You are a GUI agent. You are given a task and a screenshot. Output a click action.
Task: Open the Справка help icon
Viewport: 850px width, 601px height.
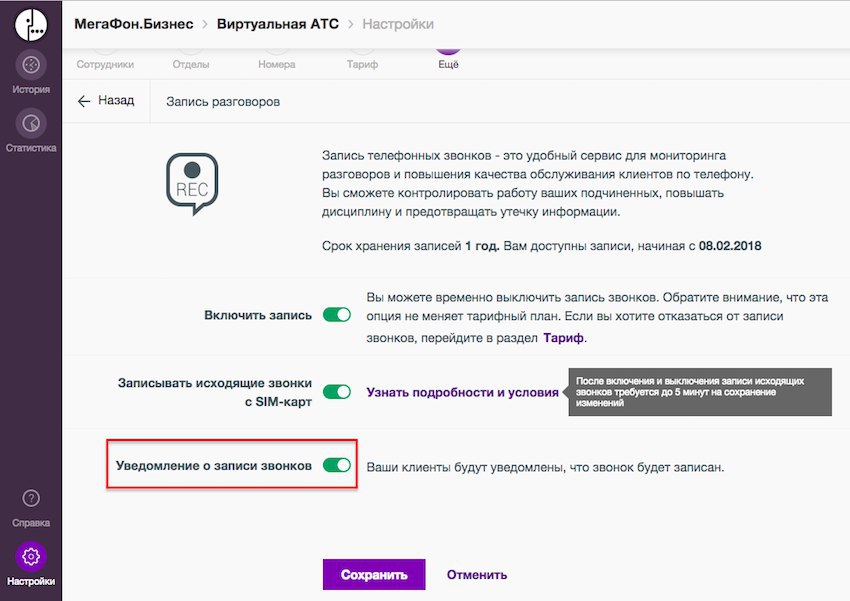(31, 498)
